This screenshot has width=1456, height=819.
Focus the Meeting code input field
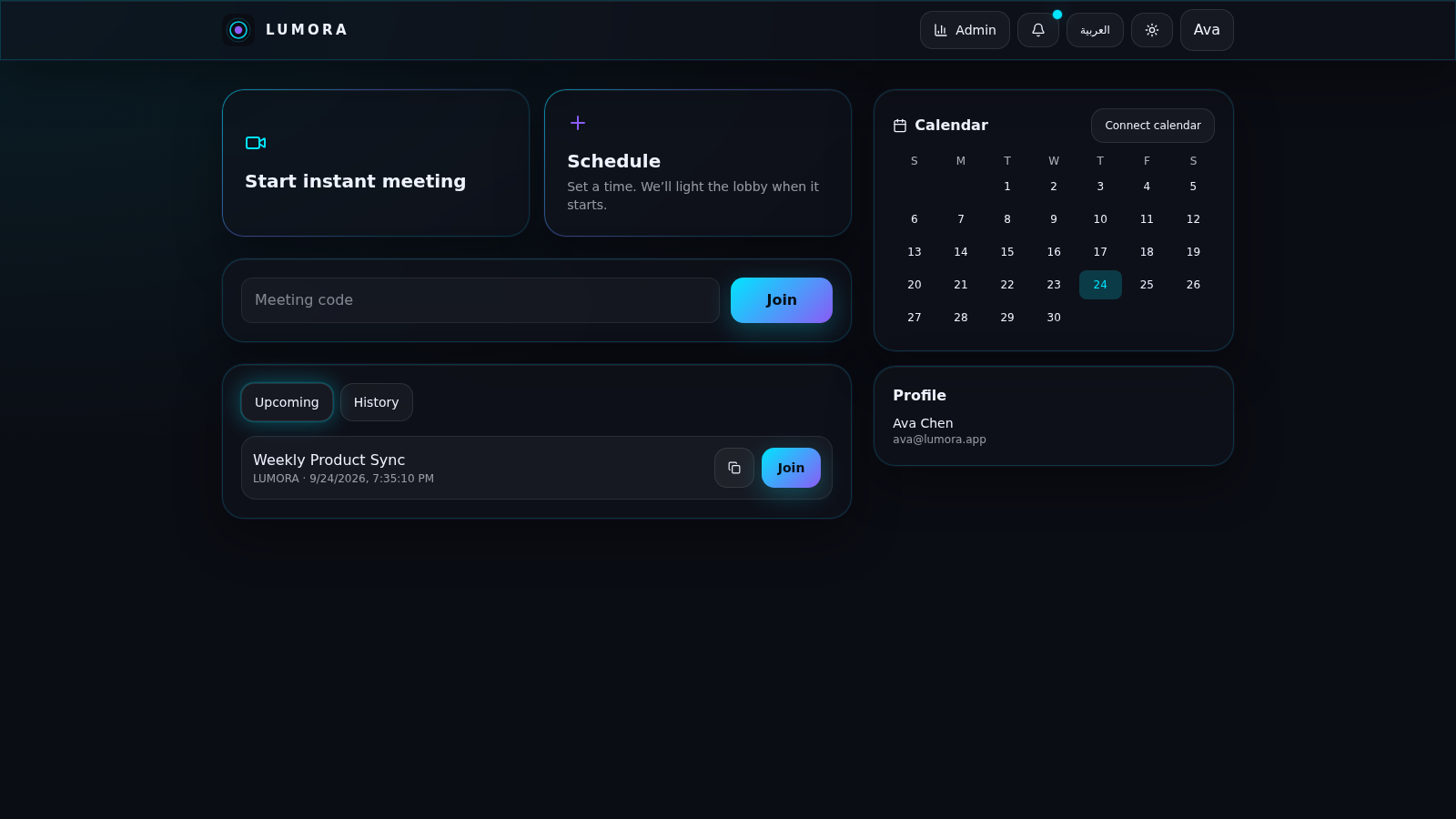pos(480,300)
